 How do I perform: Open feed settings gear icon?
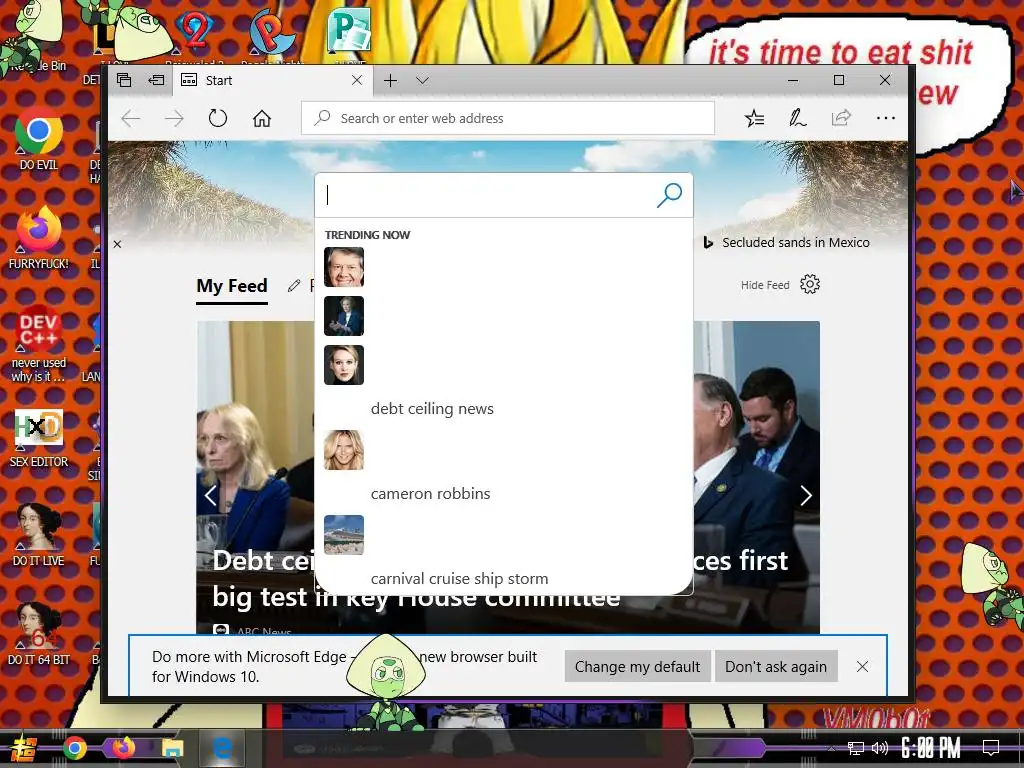point(810,284)
